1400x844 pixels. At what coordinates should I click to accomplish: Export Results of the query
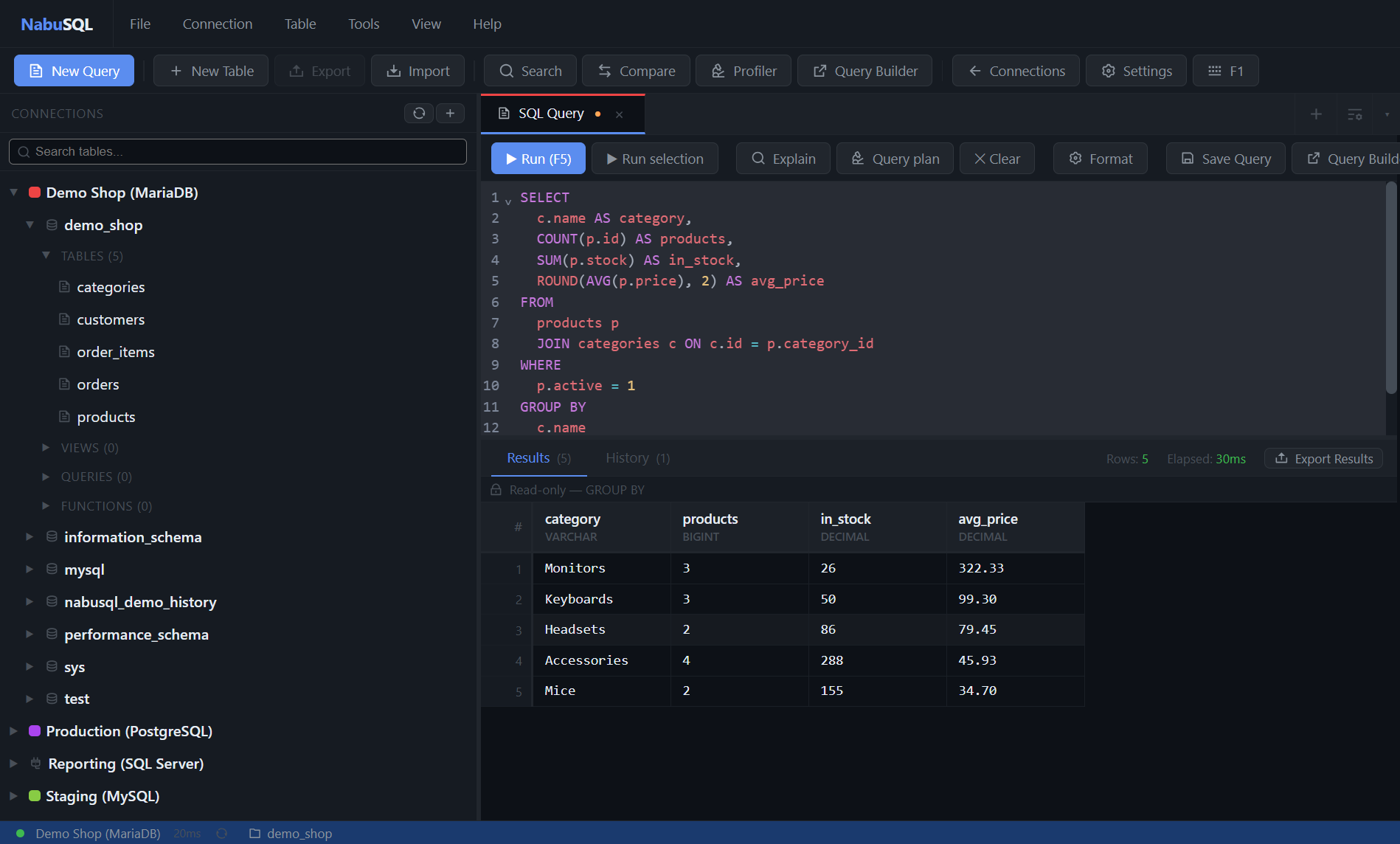tap(1324, 459)
